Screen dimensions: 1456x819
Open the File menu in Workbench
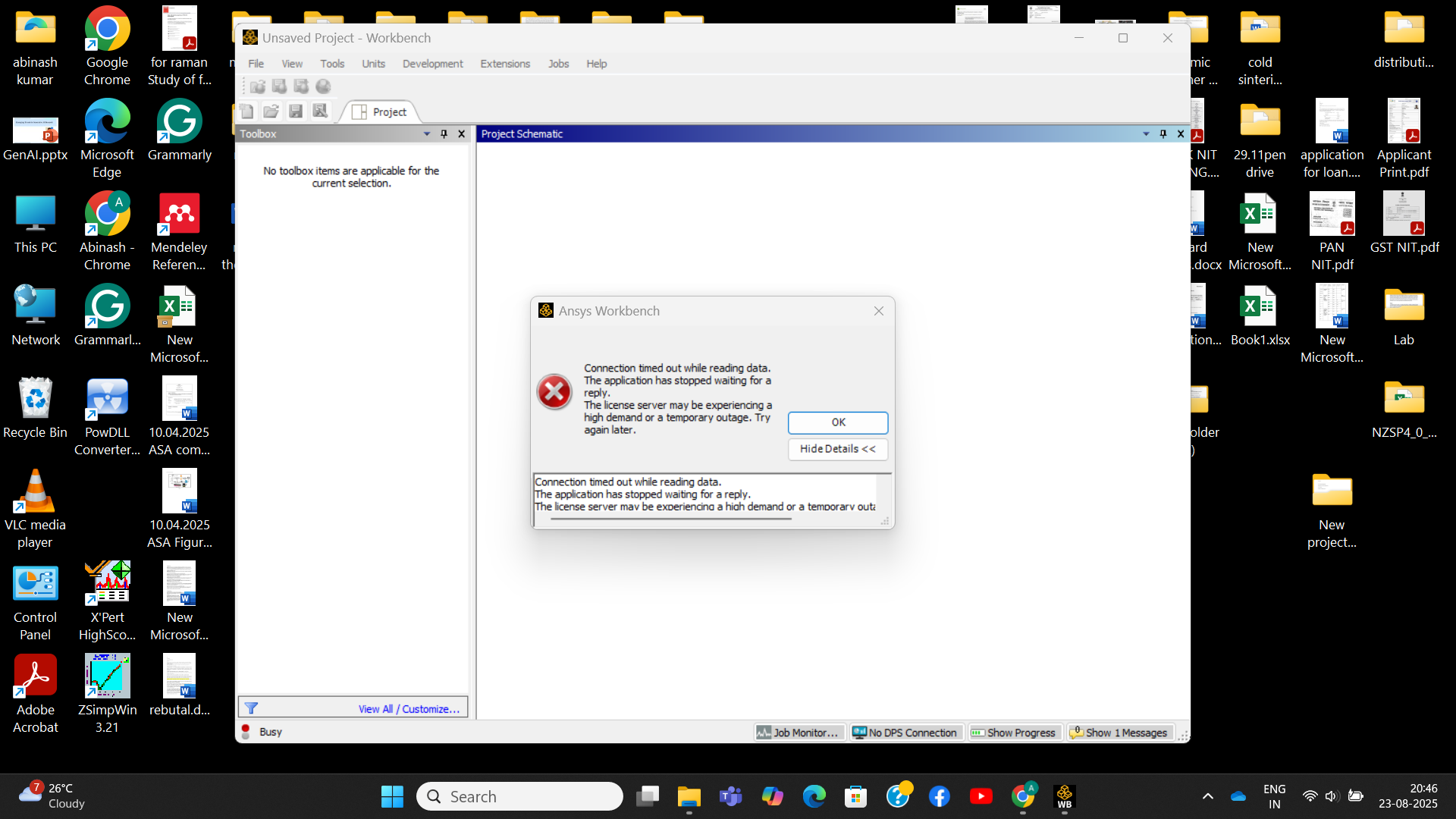pyautogui.click(x=256, y=64)
